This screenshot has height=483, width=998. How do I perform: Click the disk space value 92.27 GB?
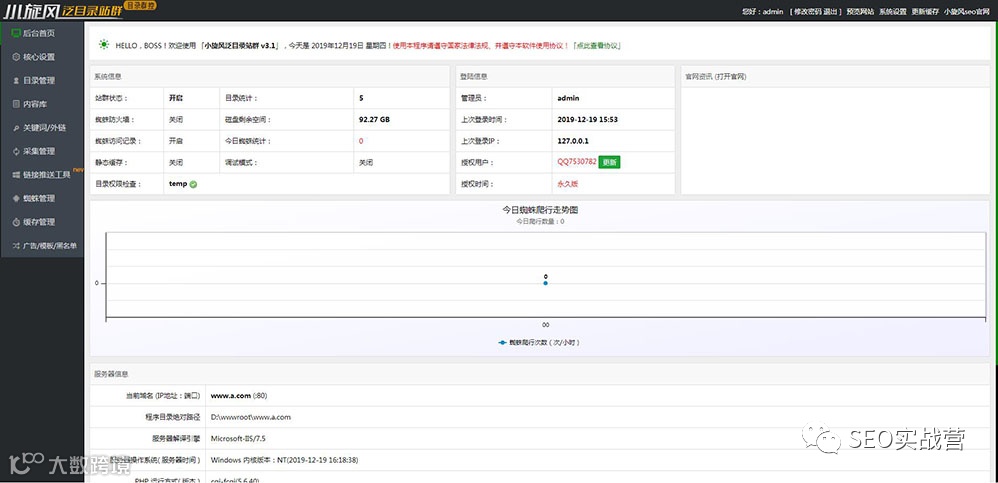374,120
